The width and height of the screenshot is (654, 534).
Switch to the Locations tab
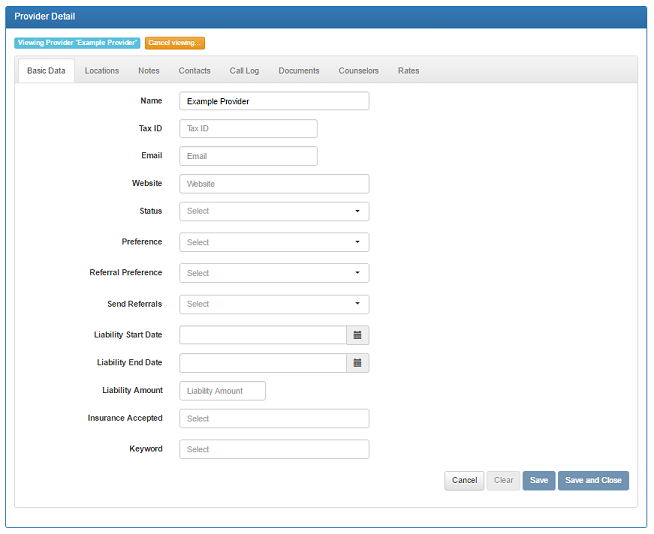102,71
